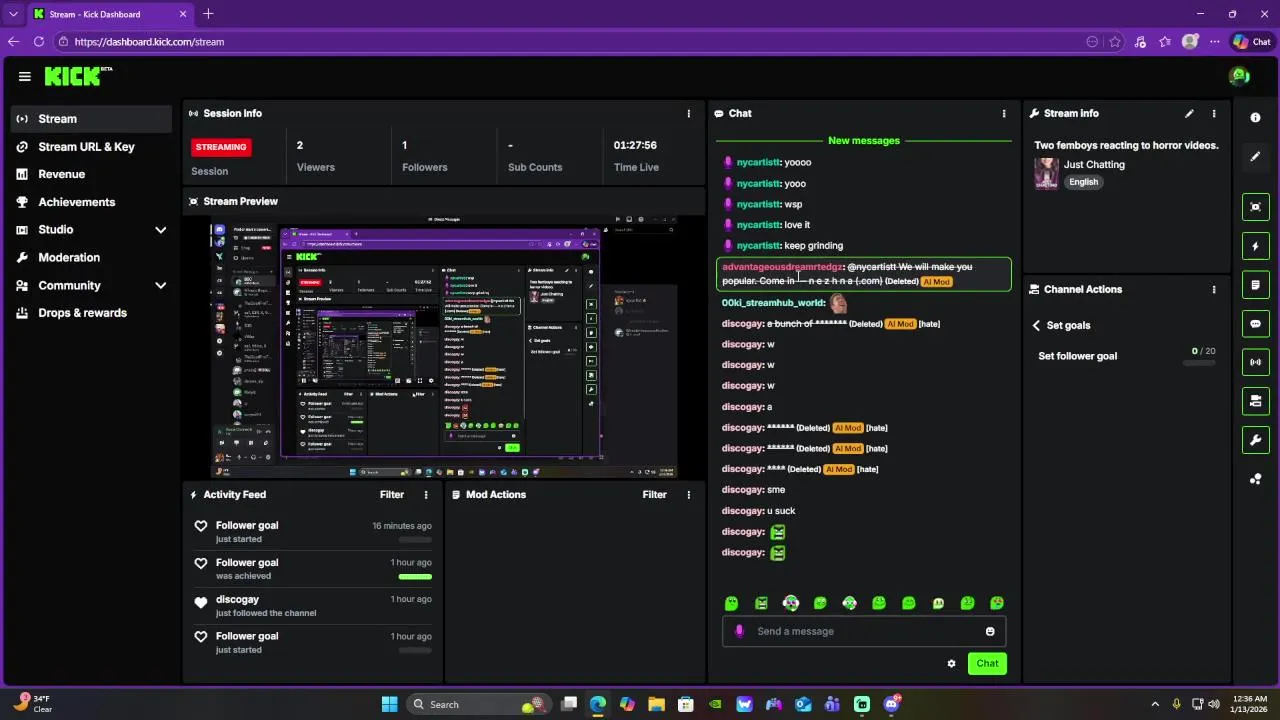
Task: Insert the last heart-eyes emote
Action: (997, 604)
